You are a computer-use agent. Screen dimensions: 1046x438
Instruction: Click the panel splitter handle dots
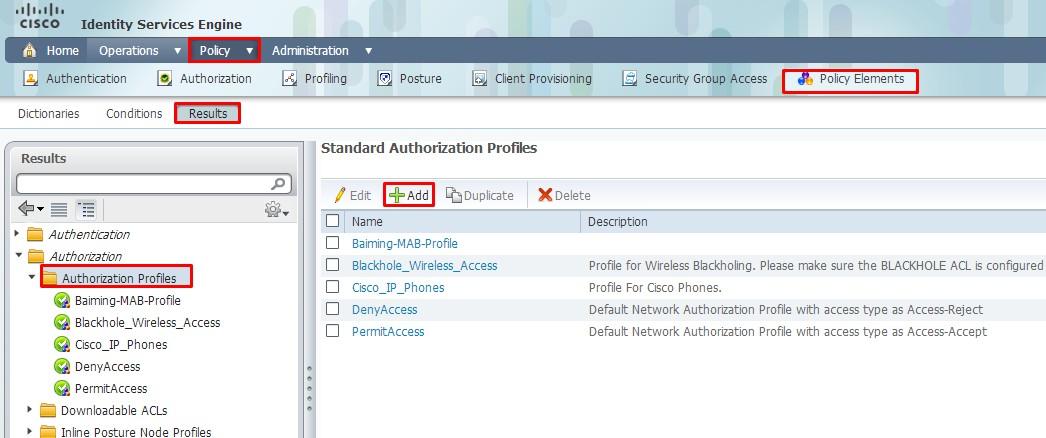click(309, 389)
